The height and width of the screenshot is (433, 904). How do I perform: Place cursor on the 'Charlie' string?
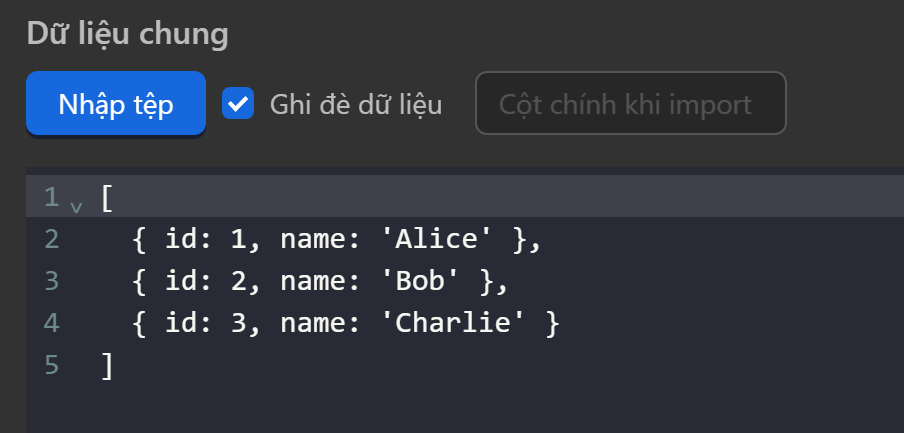click(x=460, y=324)
